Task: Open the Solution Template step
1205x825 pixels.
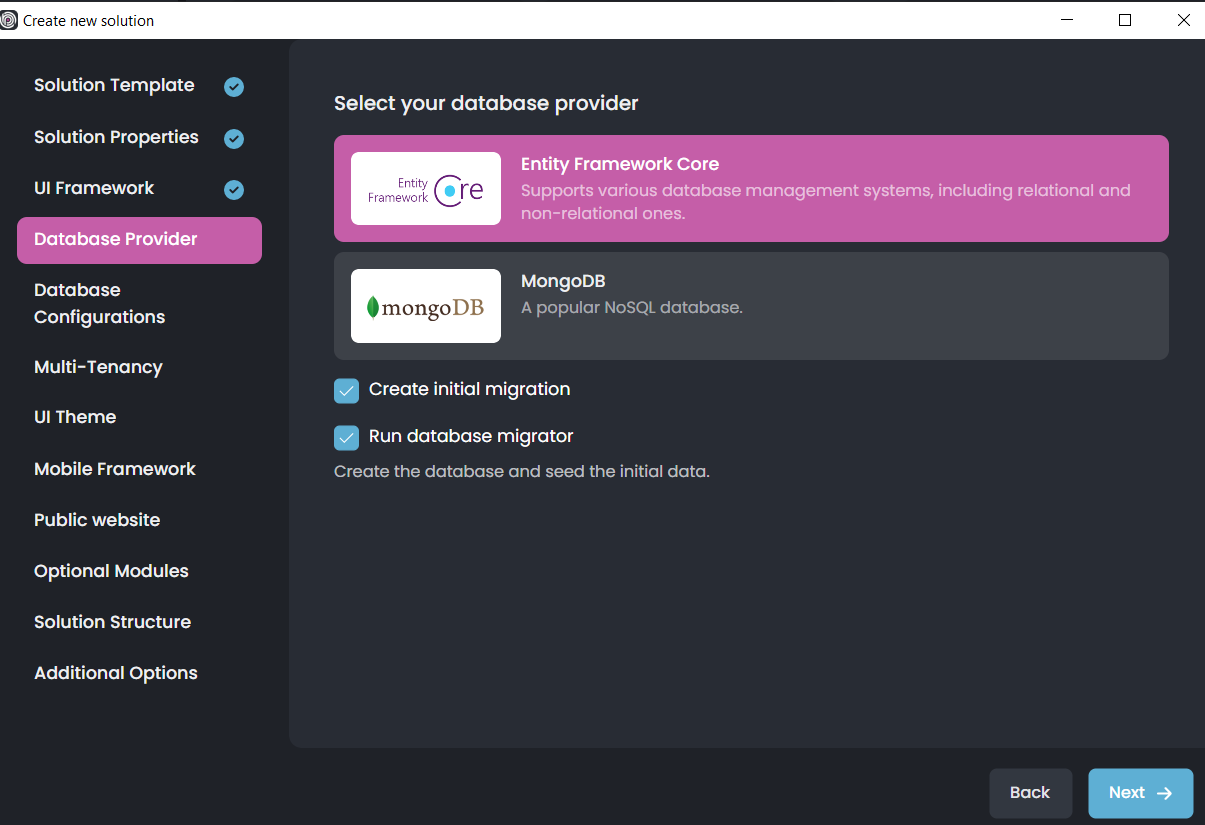Action: coord(114,86)
